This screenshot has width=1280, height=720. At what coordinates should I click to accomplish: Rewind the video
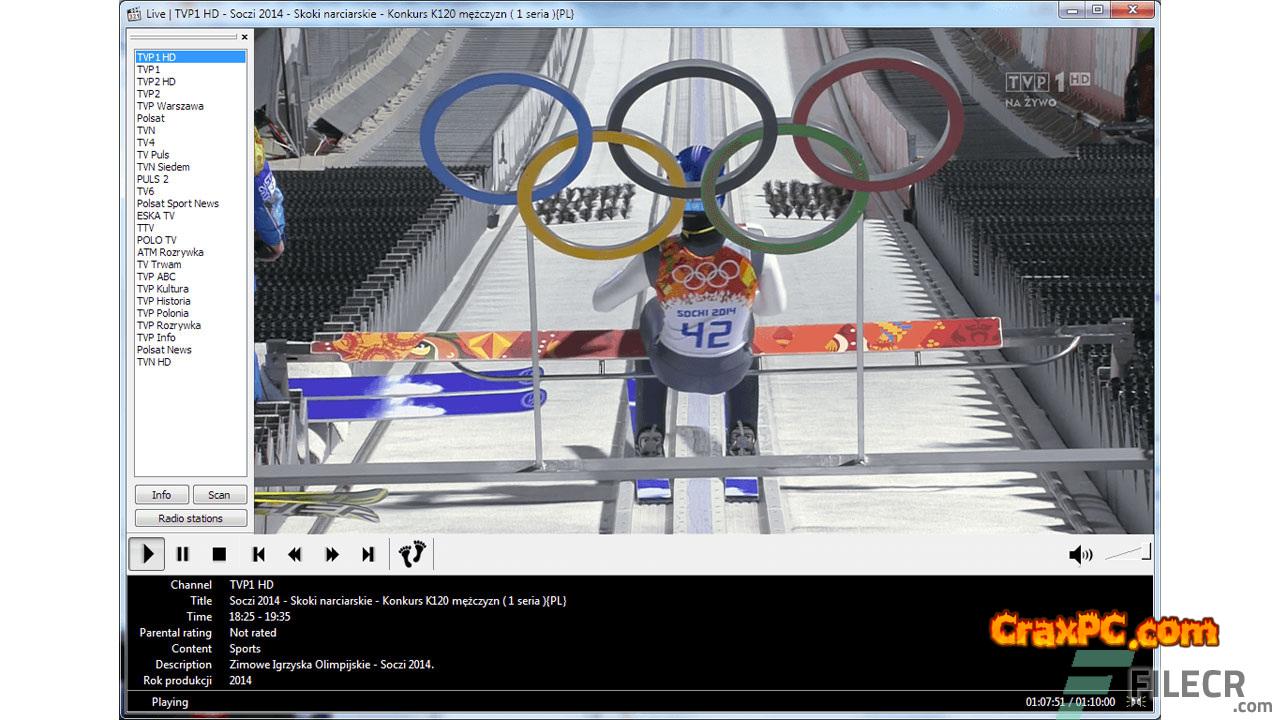295,554
